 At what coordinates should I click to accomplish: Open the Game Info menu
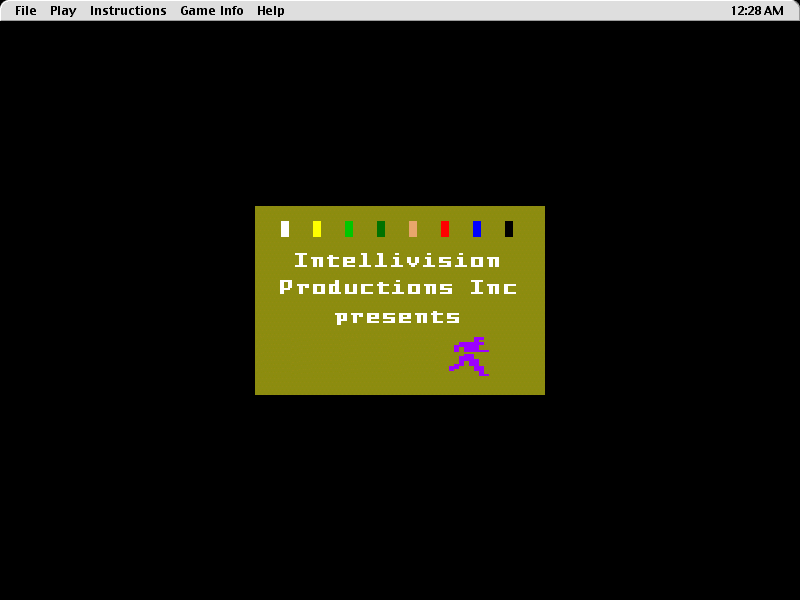click(x=212, y=11)
